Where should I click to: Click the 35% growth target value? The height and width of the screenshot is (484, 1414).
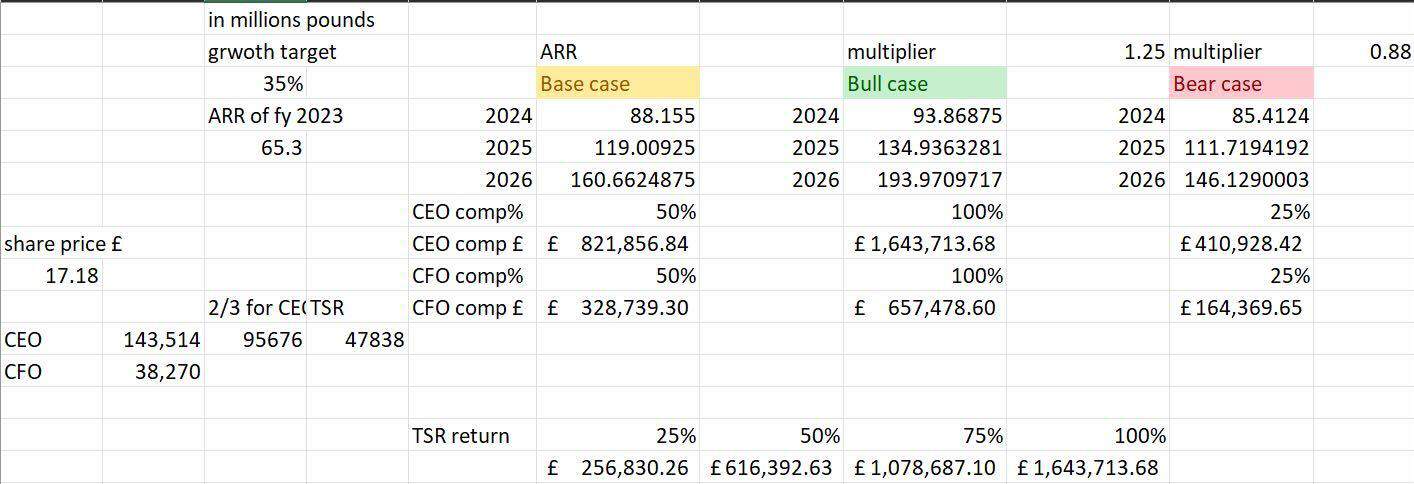point(283,84)
